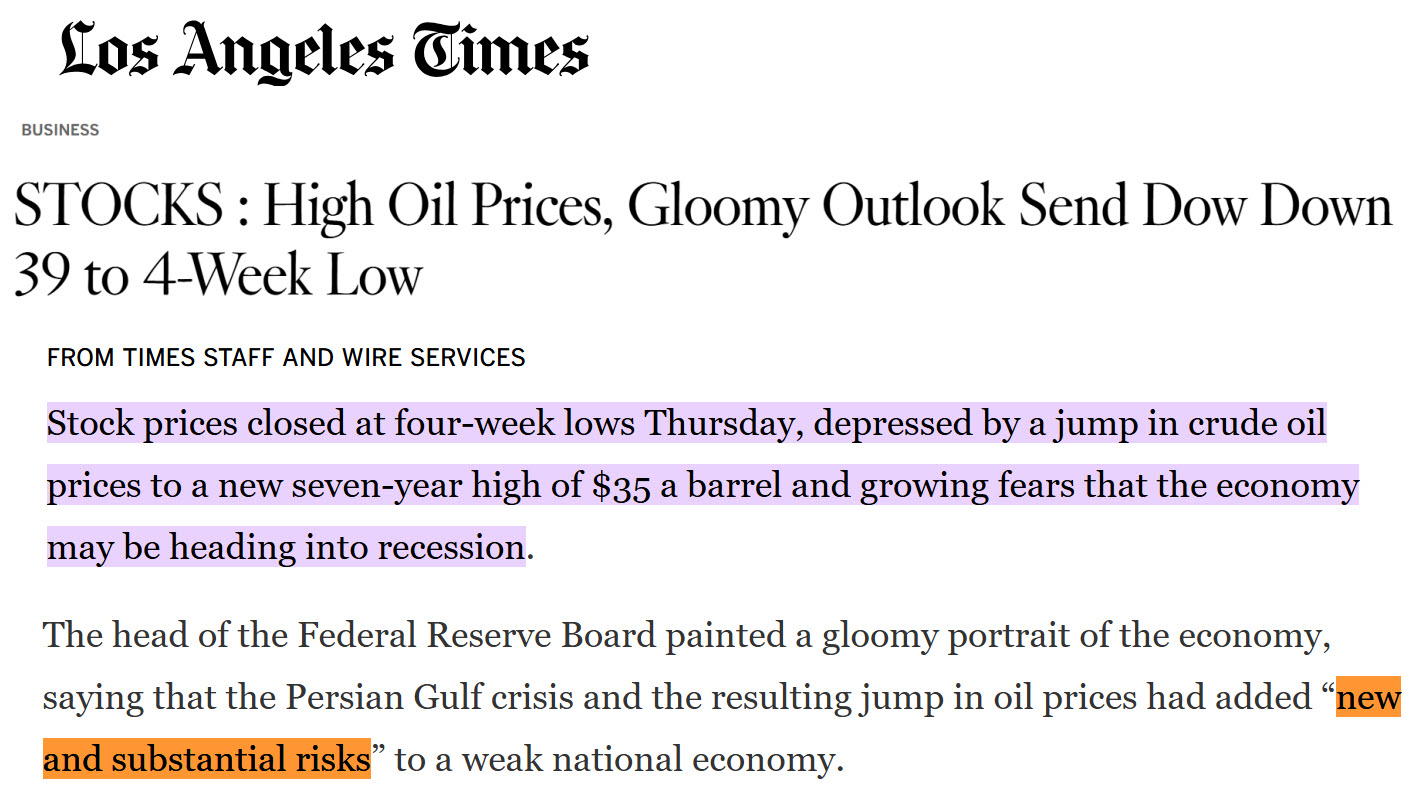1423x805 pixels.
Task: Click "crude oil" in the highlighted sentence
Action: [x=1257, y=424]
